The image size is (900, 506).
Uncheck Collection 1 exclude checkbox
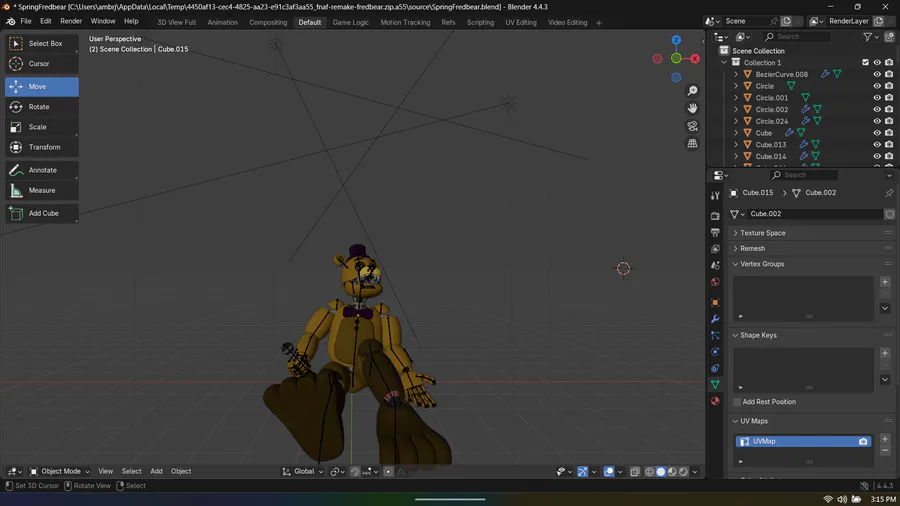point(865,63)
